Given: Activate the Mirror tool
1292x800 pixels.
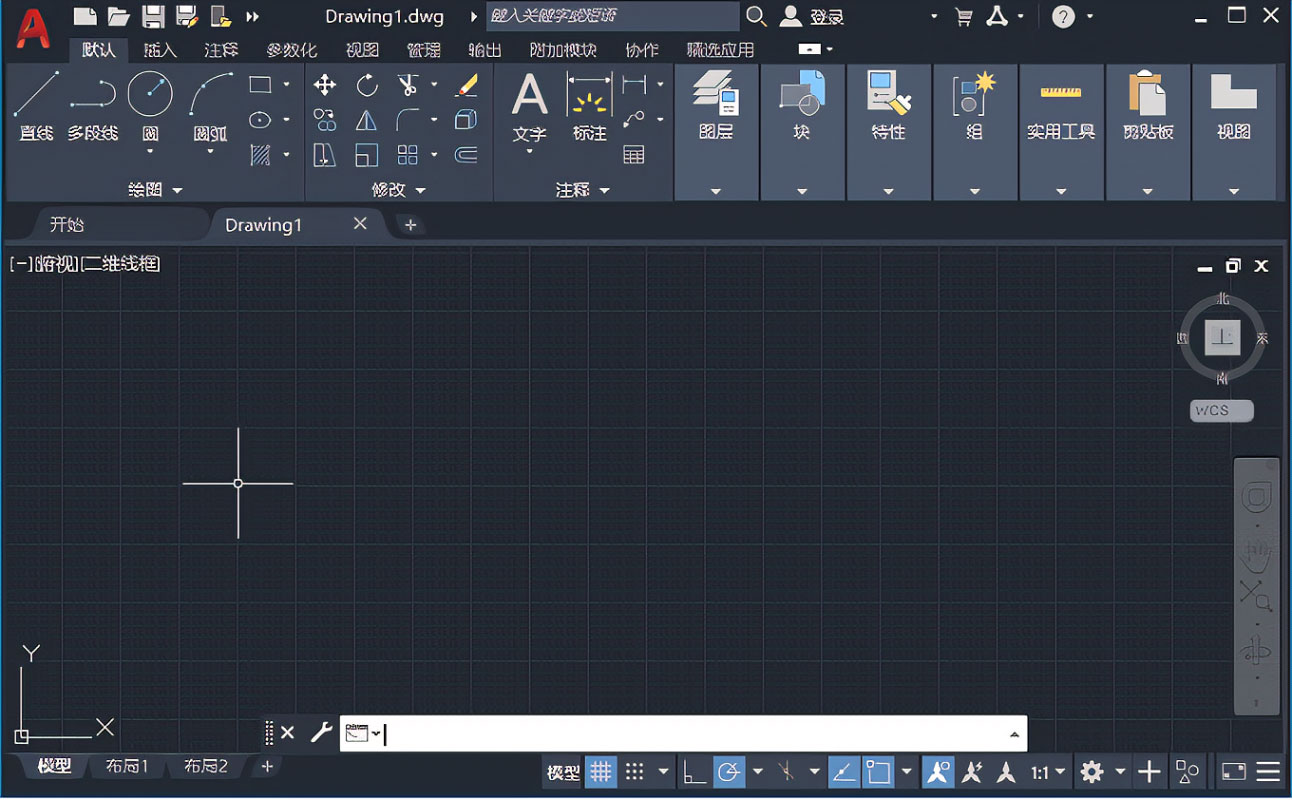Looking at the screenshot, I should (367, 120).
